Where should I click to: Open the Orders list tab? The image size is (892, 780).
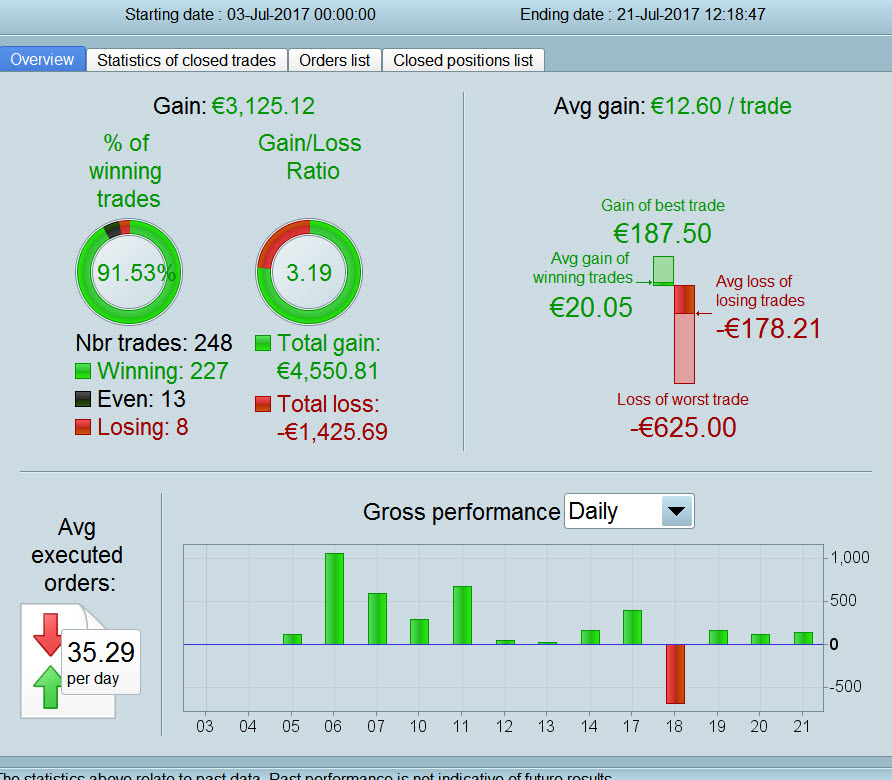(334, 60)
